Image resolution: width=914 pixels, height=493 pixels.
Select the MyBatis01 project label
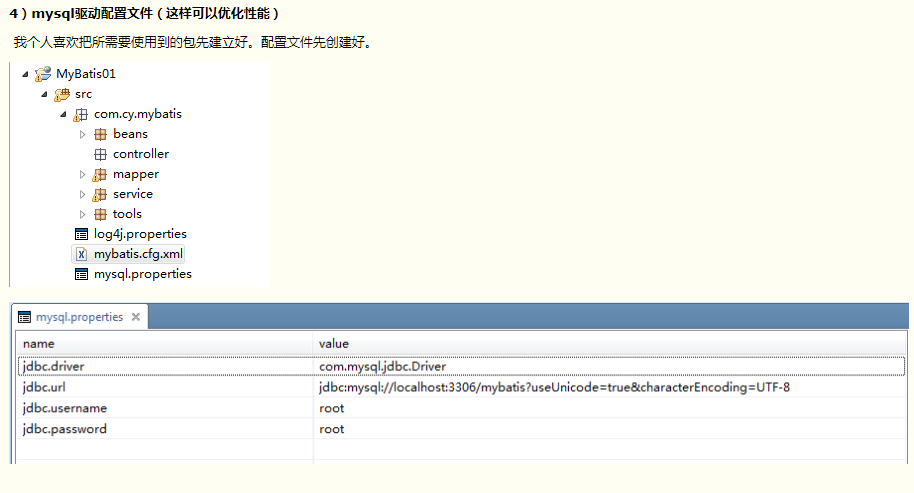click(x=86, y=74)
